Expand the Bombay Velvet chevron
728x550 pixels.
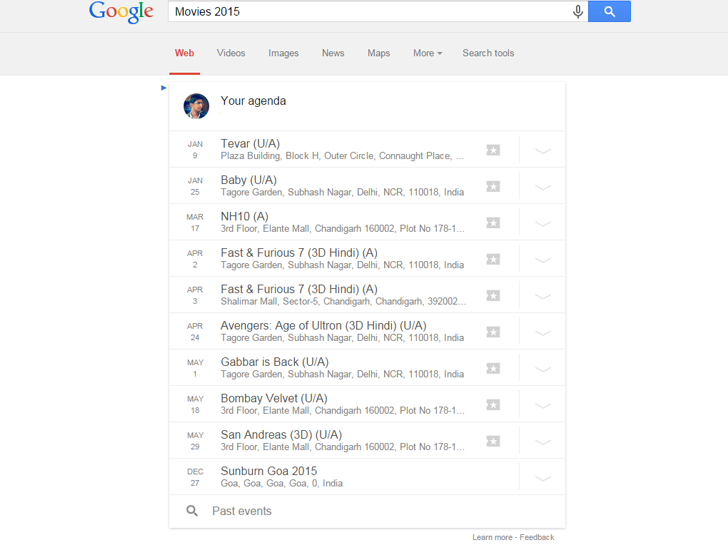tap(543, 406)
